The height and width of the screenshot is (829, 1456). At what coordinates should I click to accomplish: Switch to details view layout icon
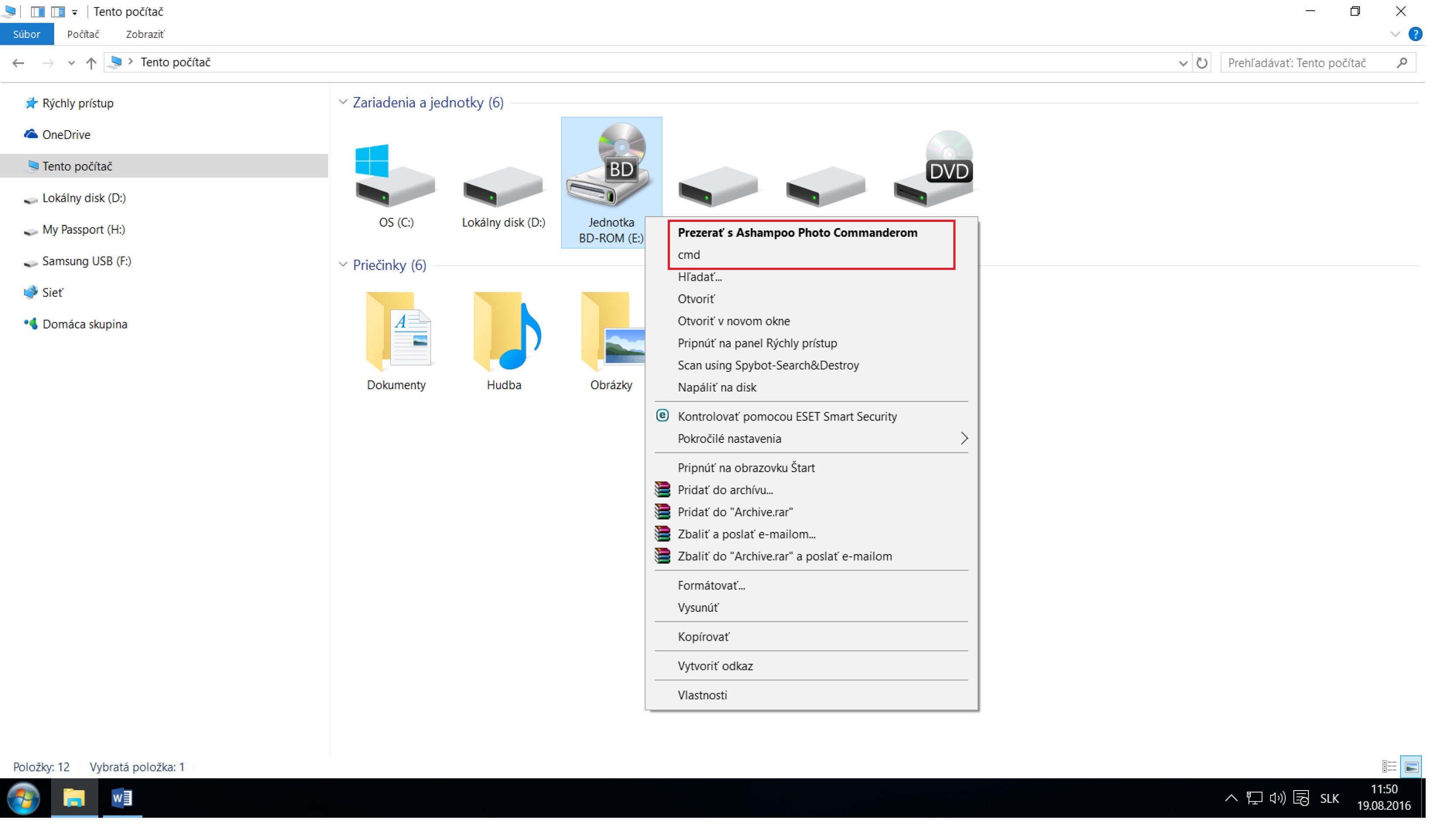1389,767
